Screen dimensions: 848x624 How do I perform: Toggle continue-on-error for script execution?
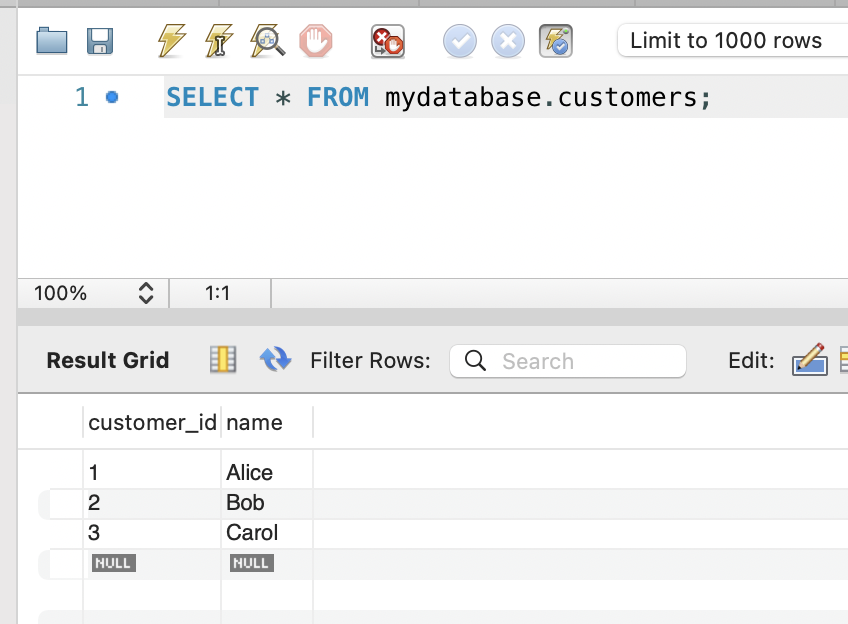[x=388, y=41]
